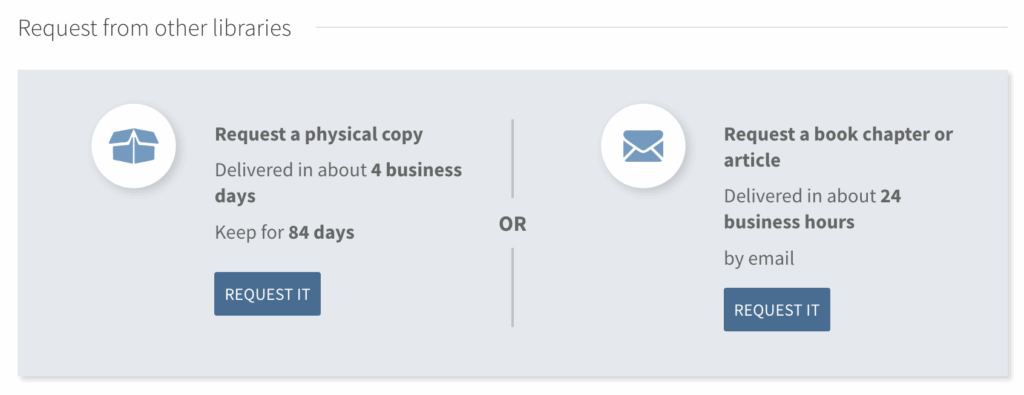Select the 'Request a book chapter or article' heading
Screen dimensions: 1024x395
click(838, 147)
